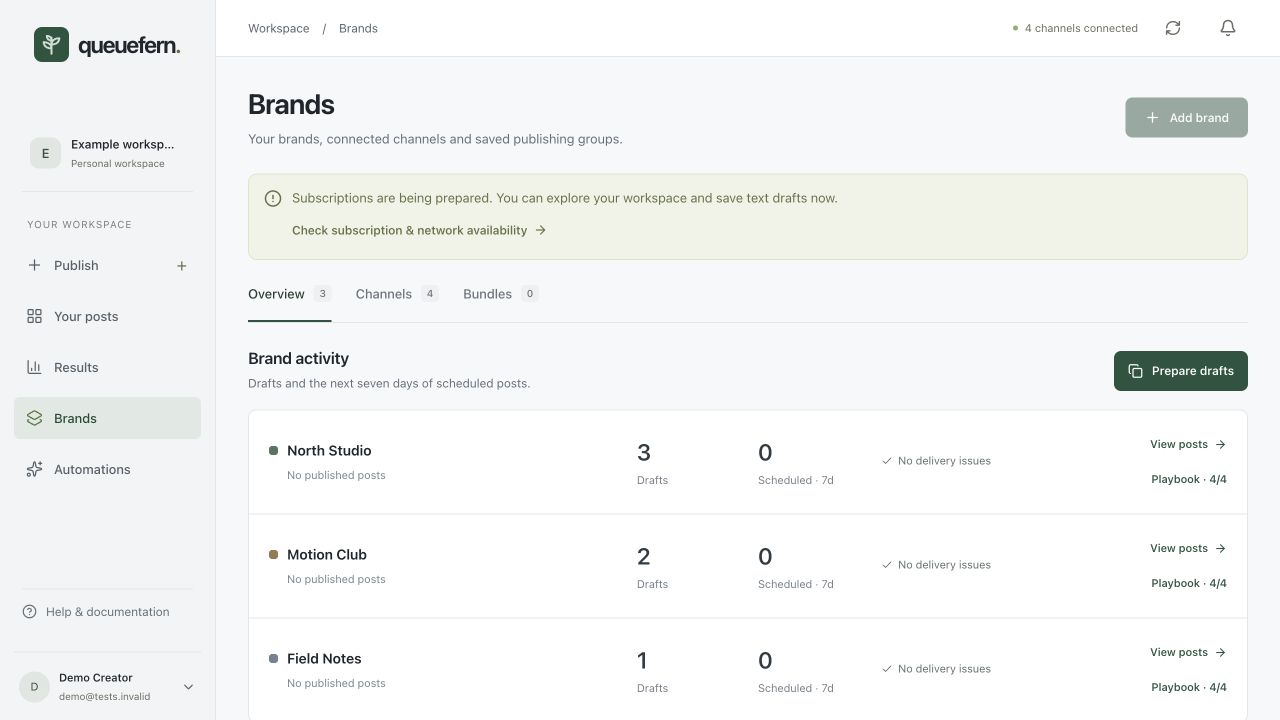
Task: Click the Motion Club color dot
Action: 273,555
